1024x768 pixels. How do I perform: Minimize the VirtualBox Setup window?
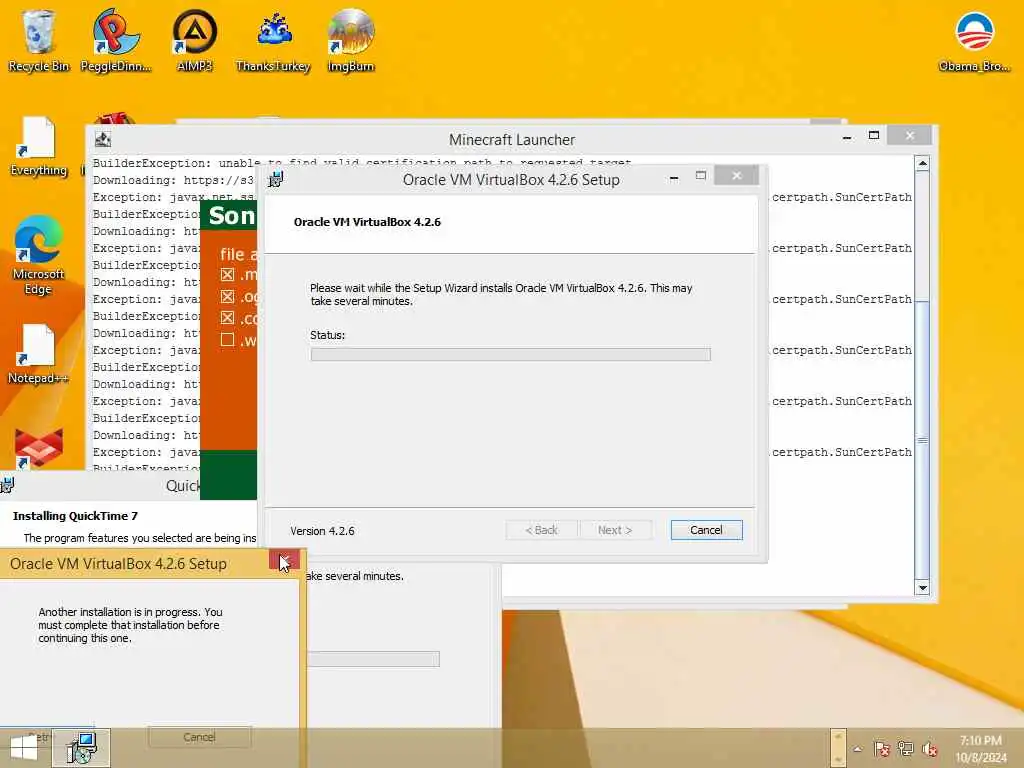[x=674, y=178]
